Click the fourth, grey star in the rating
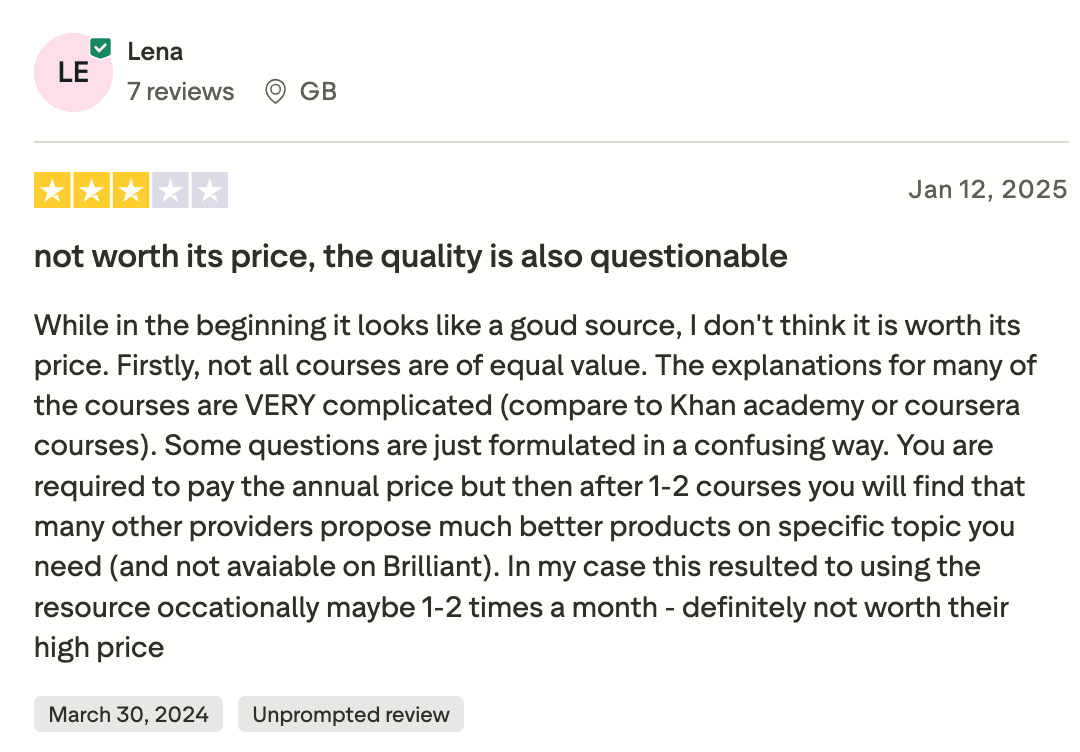This screenshot has height=752, width=1080. (x=171, y=189)
